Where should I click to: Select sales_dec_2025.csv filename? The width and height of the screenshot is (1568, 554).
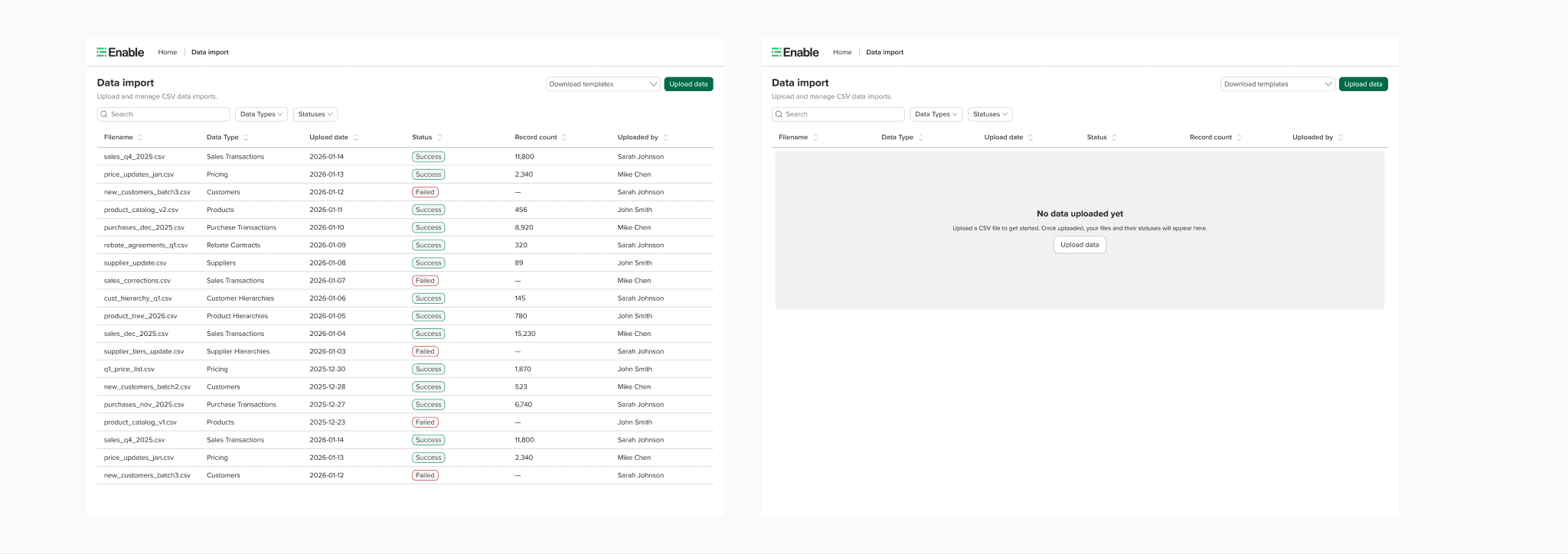pos(136,334)
